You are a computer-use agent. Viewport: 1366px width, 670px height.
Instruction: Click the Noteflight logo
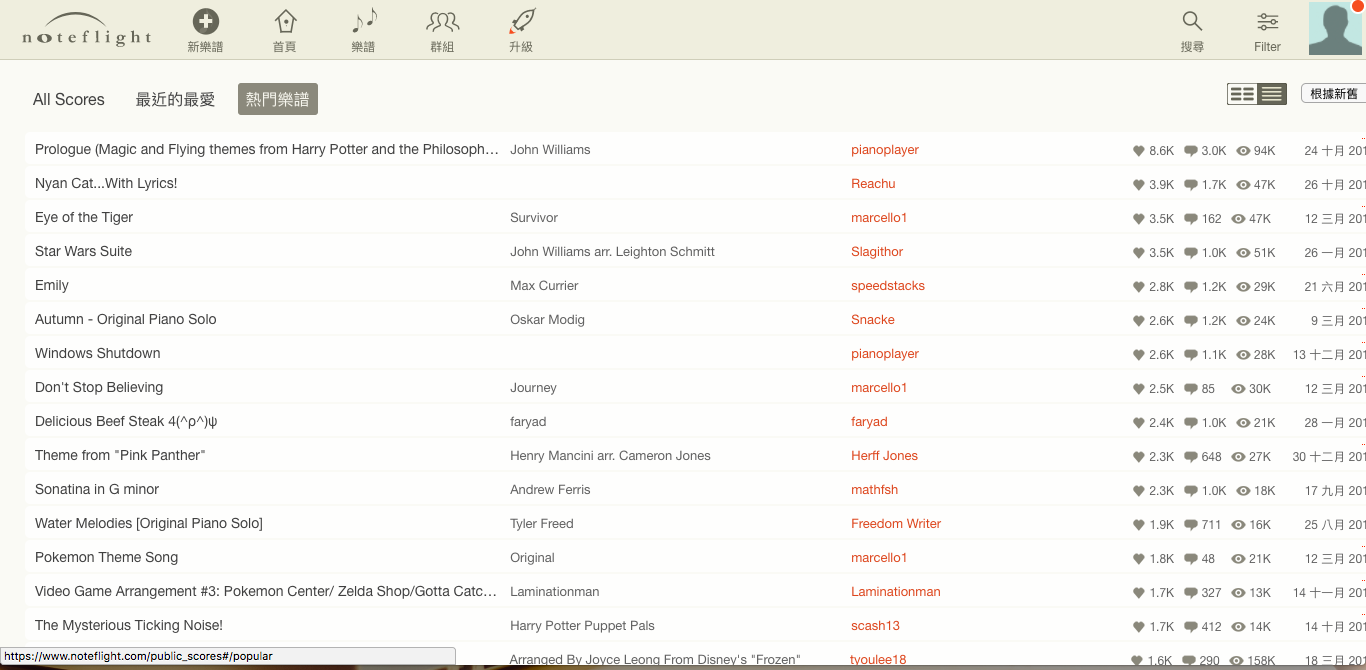click(87, 30)
